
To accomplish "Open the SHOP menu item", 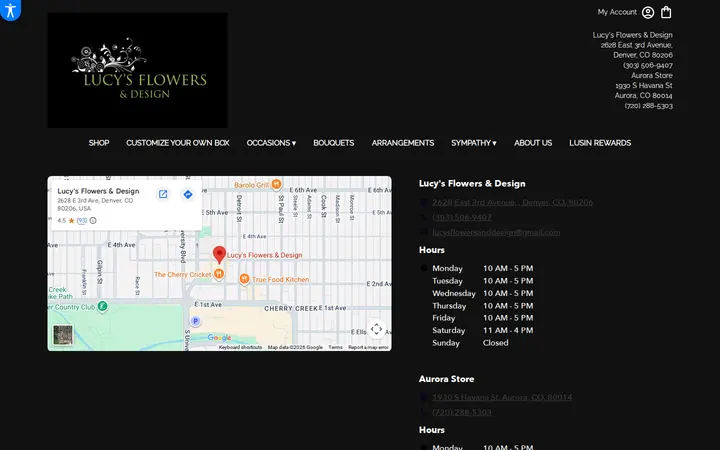I will pos(99,143).
